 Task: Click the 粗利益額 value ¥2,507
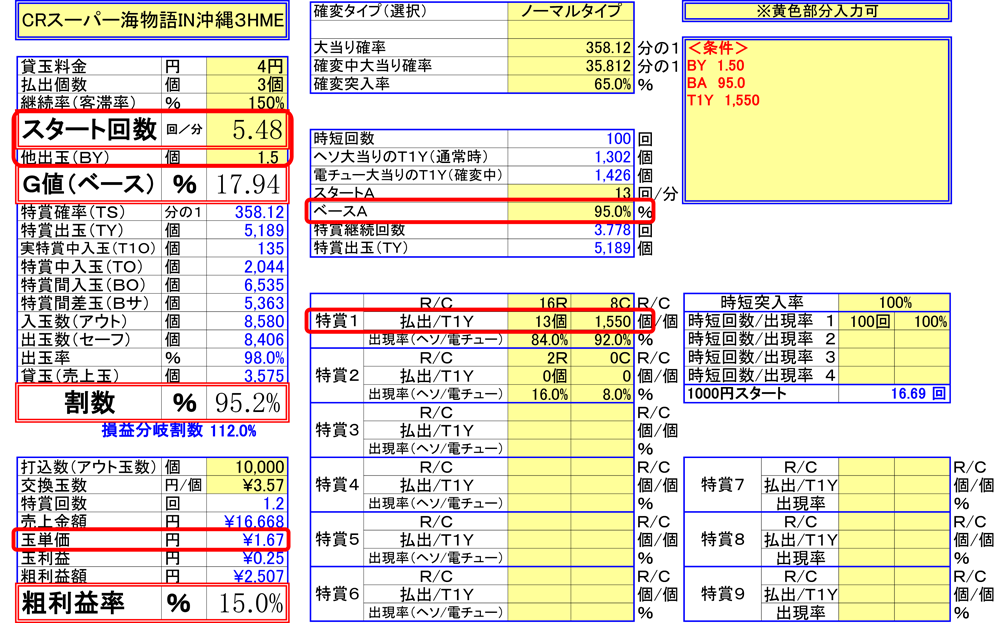[x=247, y=576]
